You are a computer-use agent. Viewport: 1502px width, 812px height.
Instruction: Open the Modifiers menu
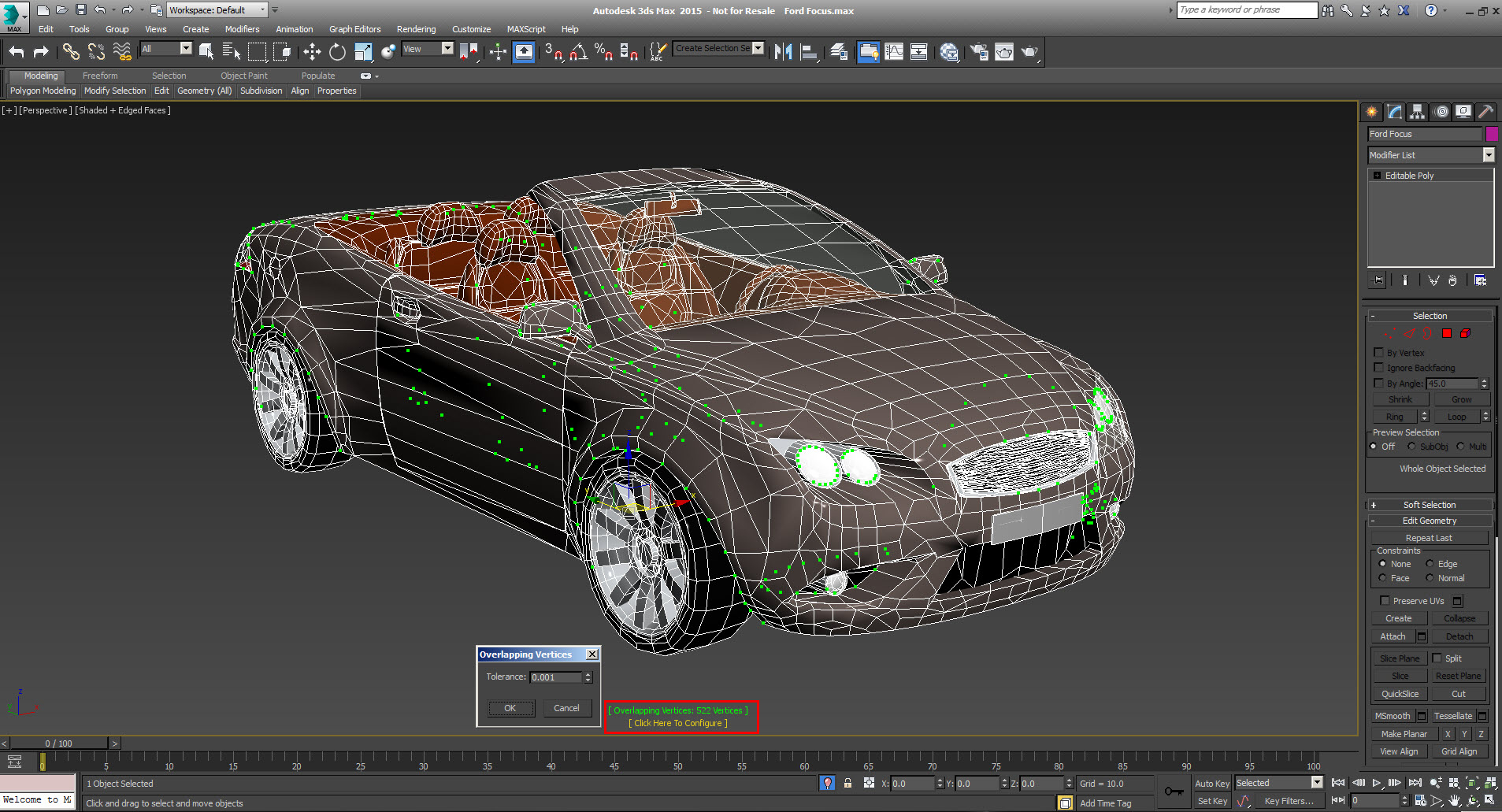[x=242, y=29]
